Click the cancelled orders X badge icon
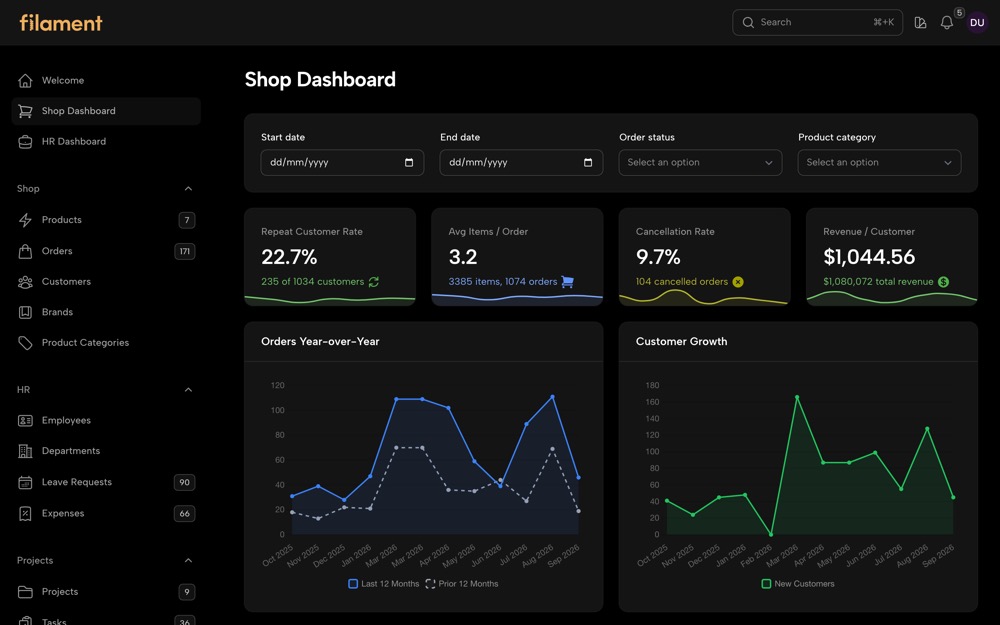Image resolution: width=1000 pixels, height=625 pixels. [x=738, y=282]
